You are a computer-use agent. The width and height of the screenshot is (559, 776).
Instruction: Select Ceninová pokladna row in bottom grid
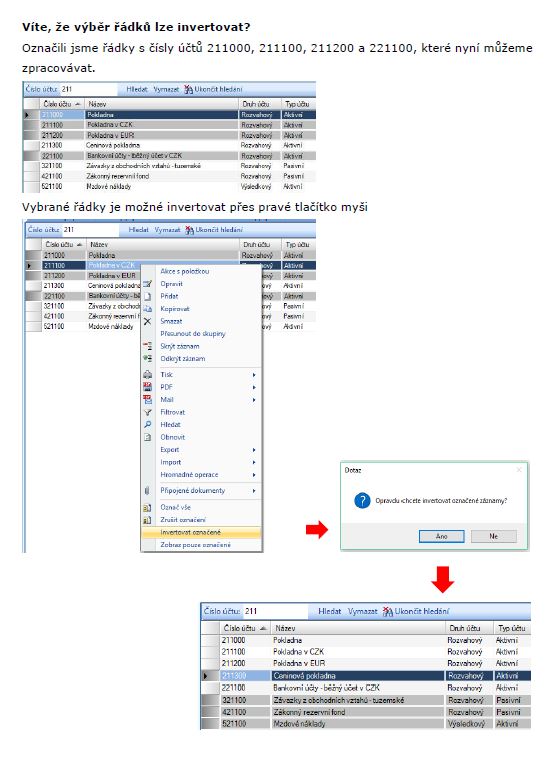(366, 676)
